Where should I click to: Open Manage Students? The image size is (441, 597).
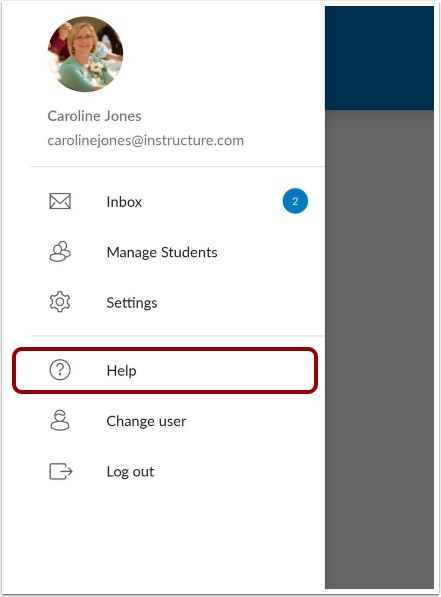pyautogui.click(x=162, y=252)
